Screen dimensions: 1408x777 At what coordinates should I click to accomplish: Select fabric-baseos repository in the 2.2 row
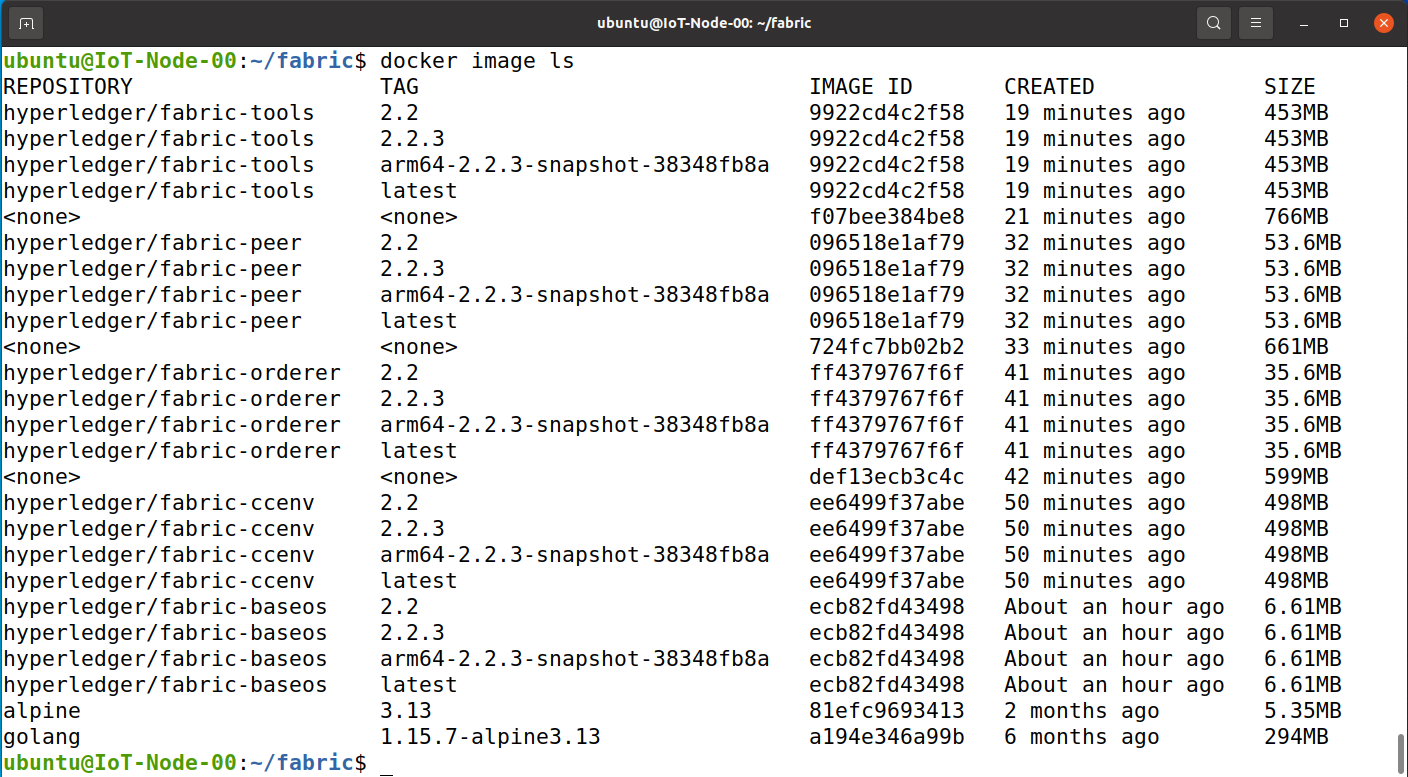click(x=165, y=607)
